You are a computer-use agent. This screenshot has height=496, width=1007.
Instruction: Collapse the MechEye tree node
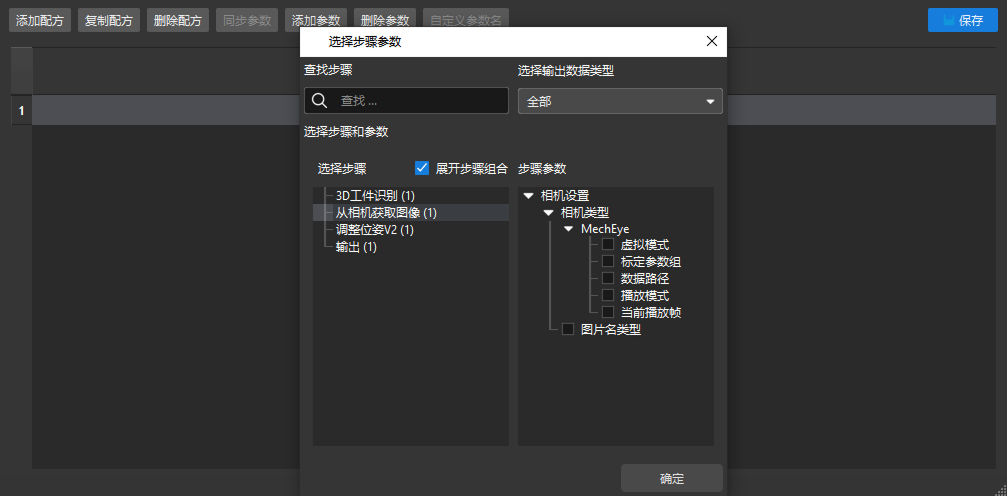[569, 229]
